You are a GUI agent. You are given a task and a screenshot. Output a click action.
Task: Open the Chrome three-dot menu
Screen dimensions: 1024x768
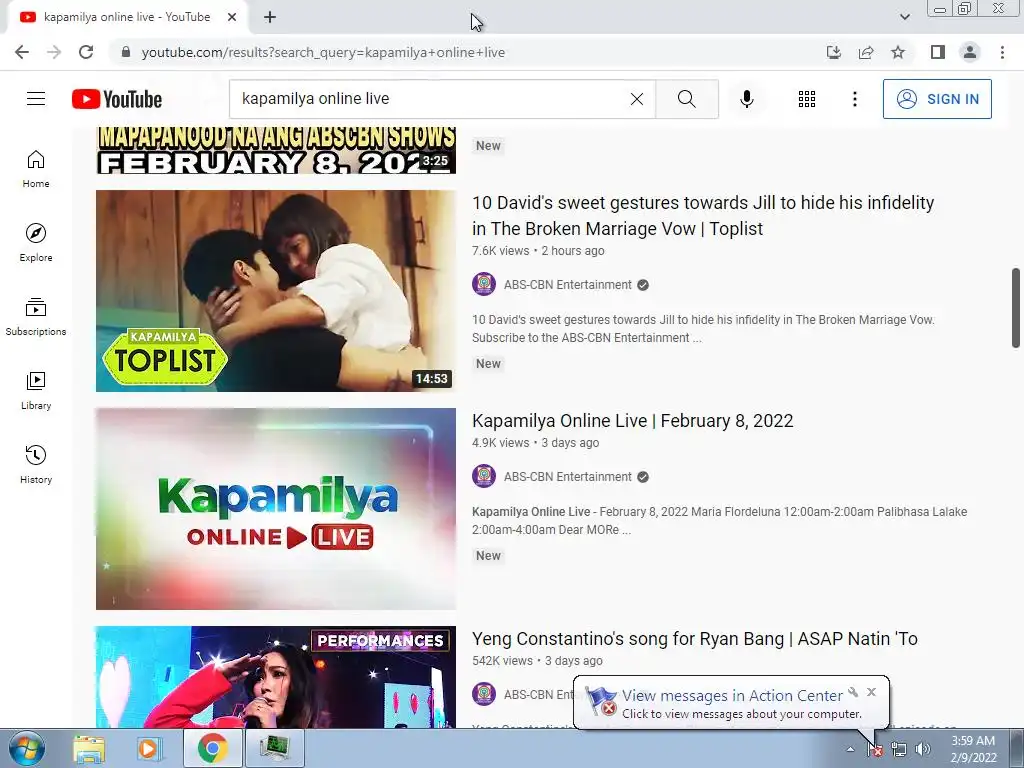[1002, 52]
